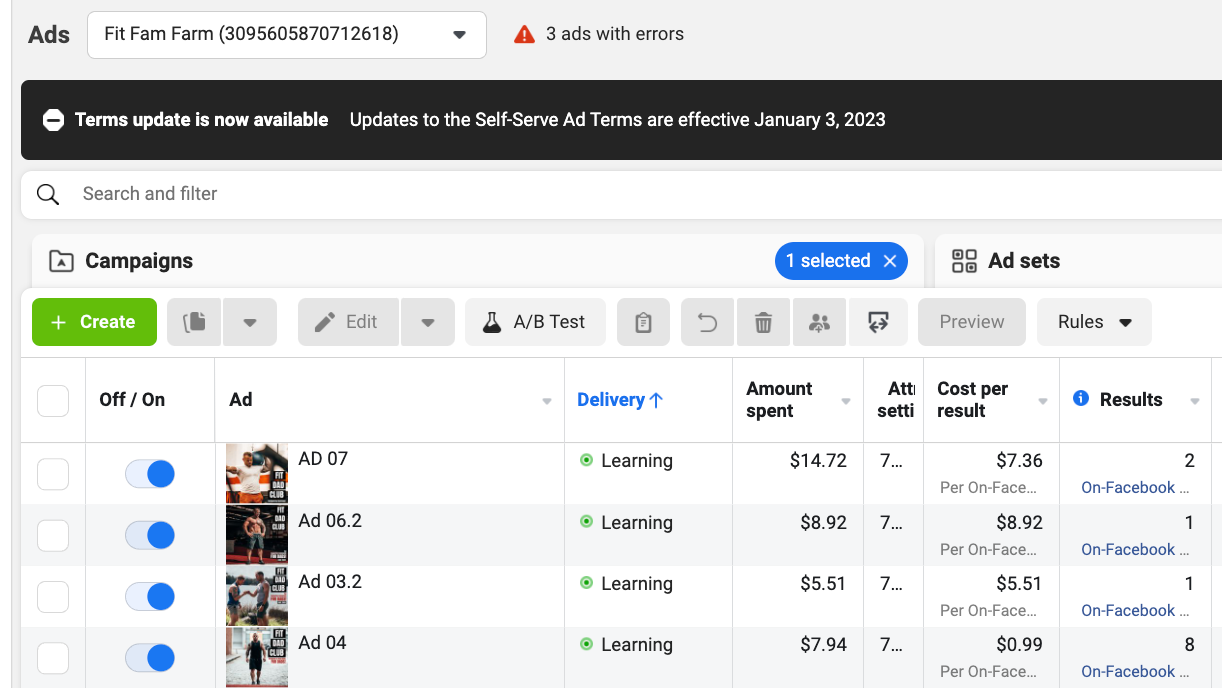Click the duplicate ads icon
This screenshot has height=688, width=1222.
coord(195,322)
